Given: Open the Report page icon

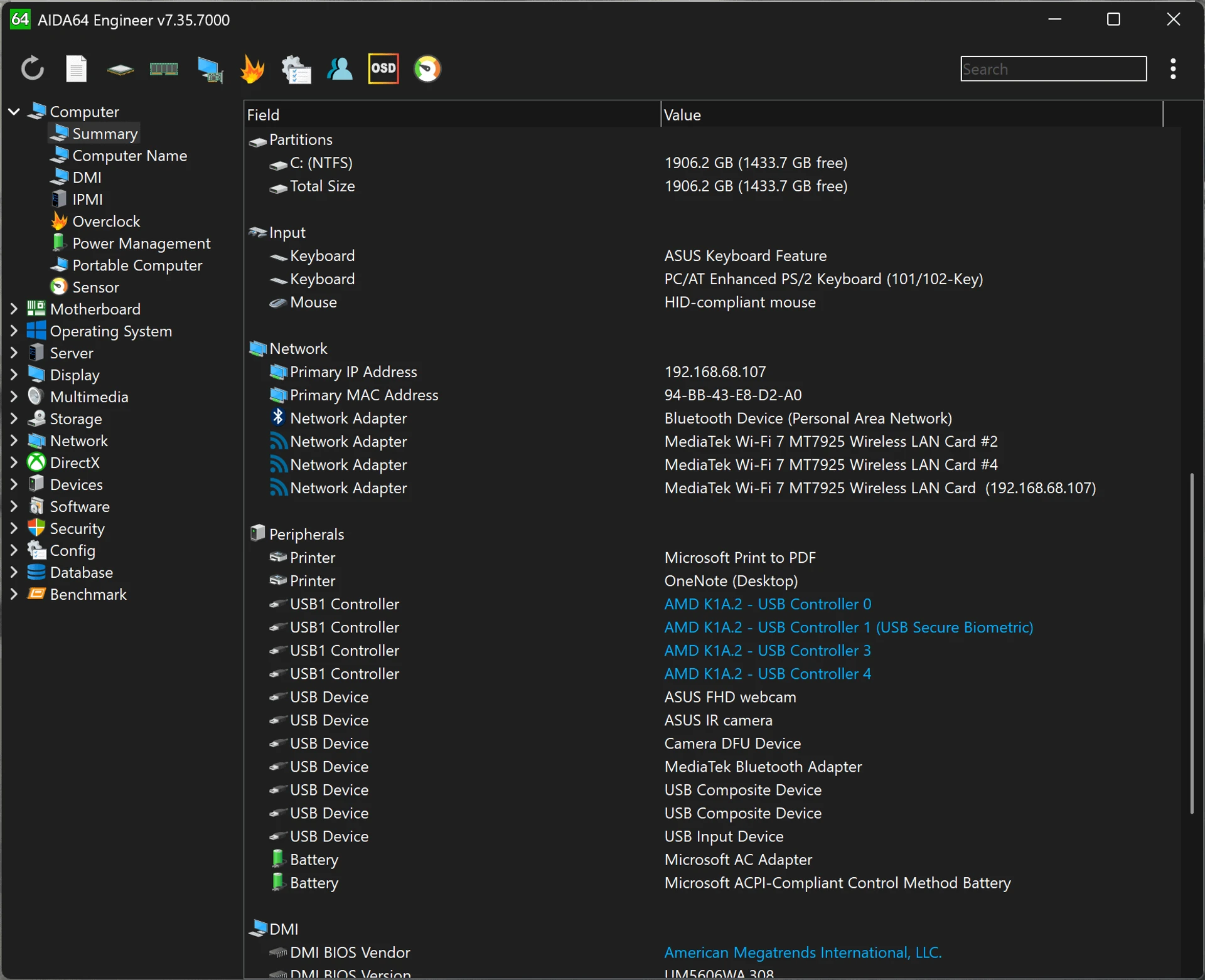Looking at the screenshot, I should pos(76,69).
